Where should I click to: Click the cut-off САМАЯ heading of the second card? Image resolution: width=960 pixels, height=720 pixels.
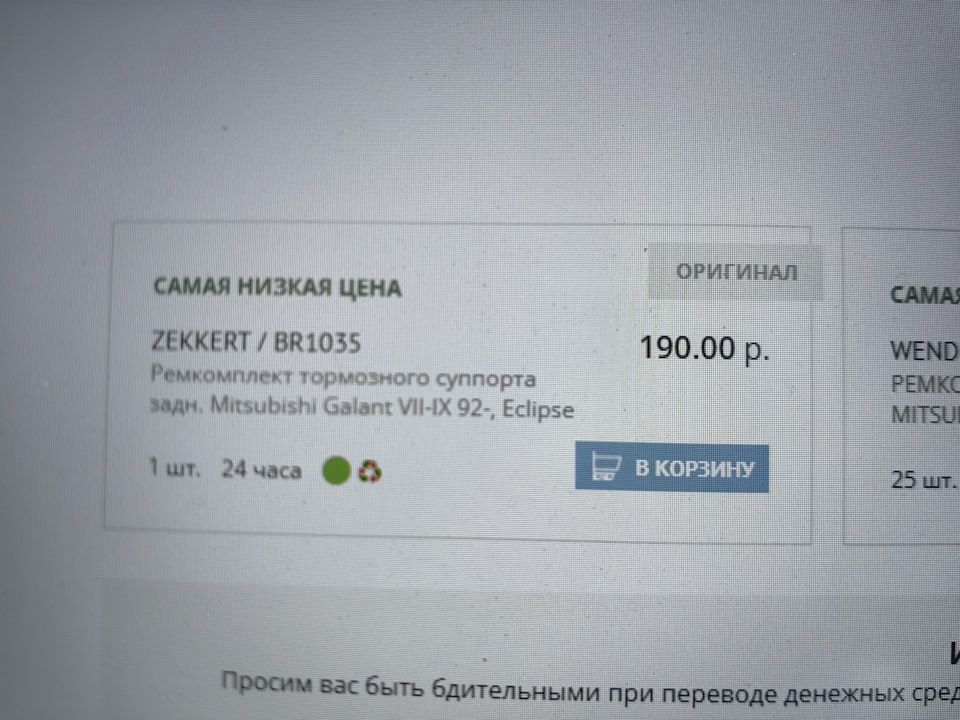coord(924,295)
